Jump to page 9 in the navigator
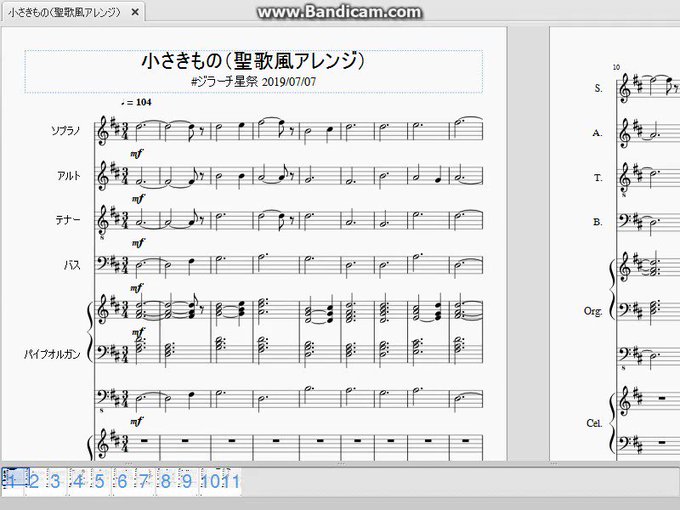This screenshot has width=680, height=510. click(x=187, y=481)
